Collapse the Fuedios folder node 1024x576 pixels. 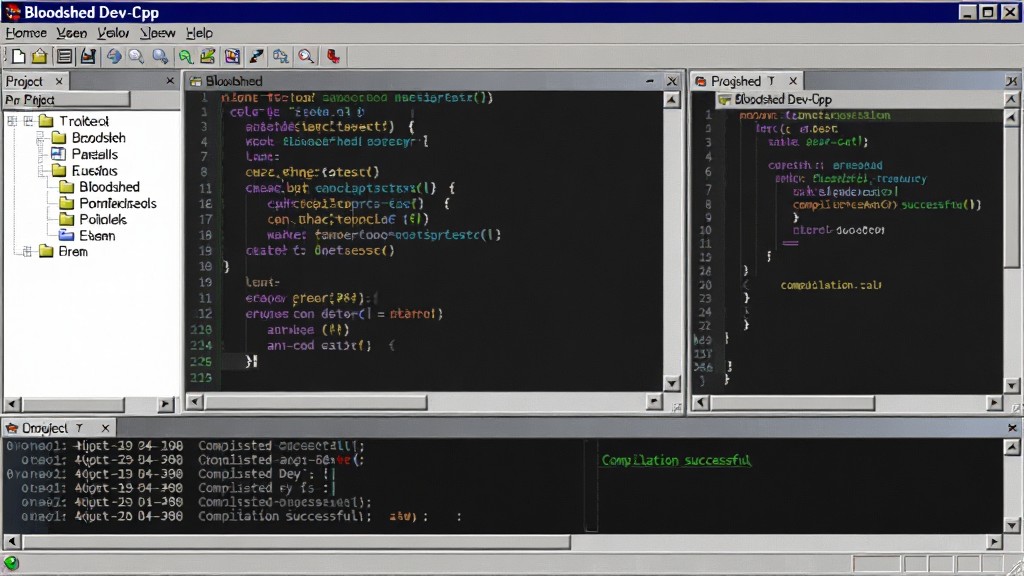[x=41, y=170]
